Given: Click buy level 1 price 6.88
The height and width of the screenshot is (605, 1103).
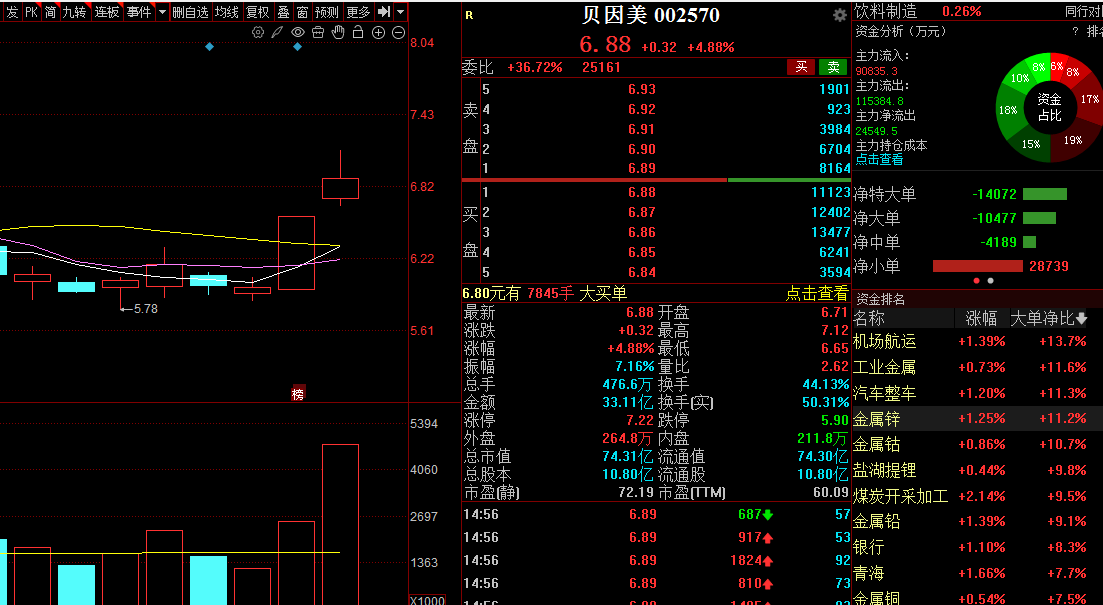Looking at the screenshot, I should [x=642, y=192].
